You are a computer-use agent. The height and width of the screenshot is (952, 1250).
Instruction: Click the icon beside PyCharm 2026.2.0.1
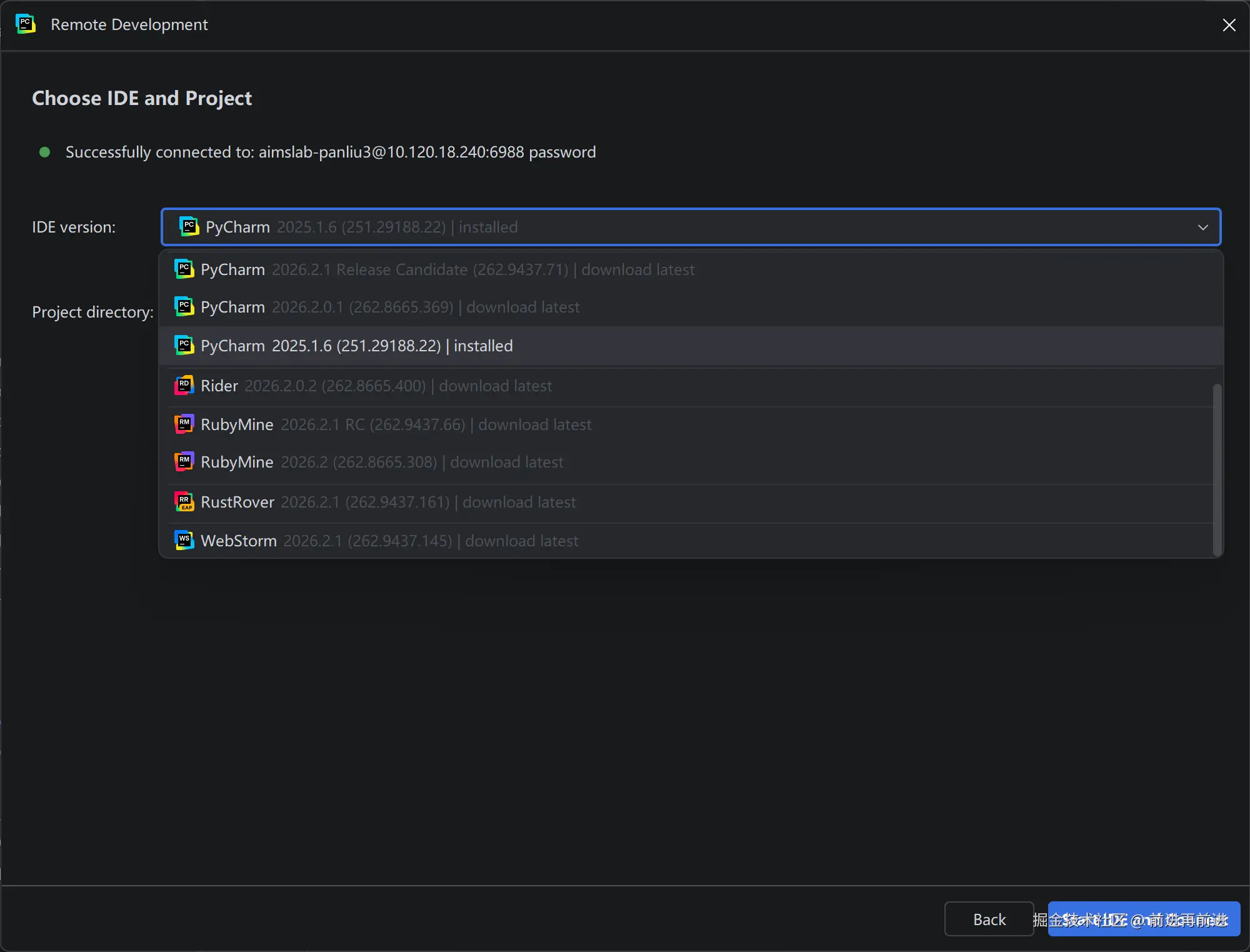pyautogui.click(x=184, y=307)
